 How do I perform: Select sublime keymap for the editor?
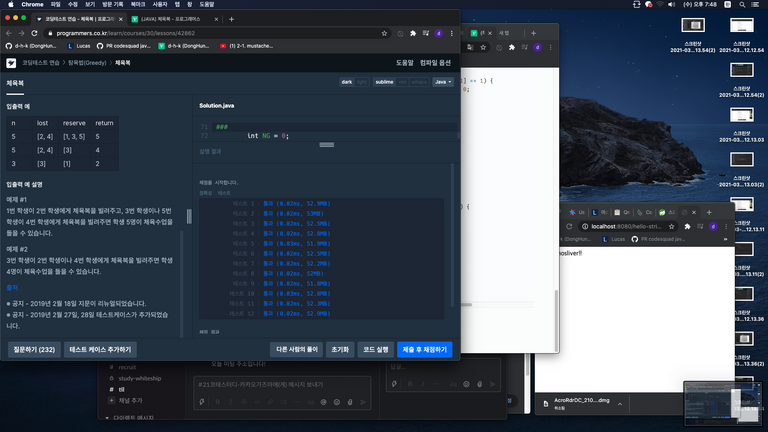384,82
